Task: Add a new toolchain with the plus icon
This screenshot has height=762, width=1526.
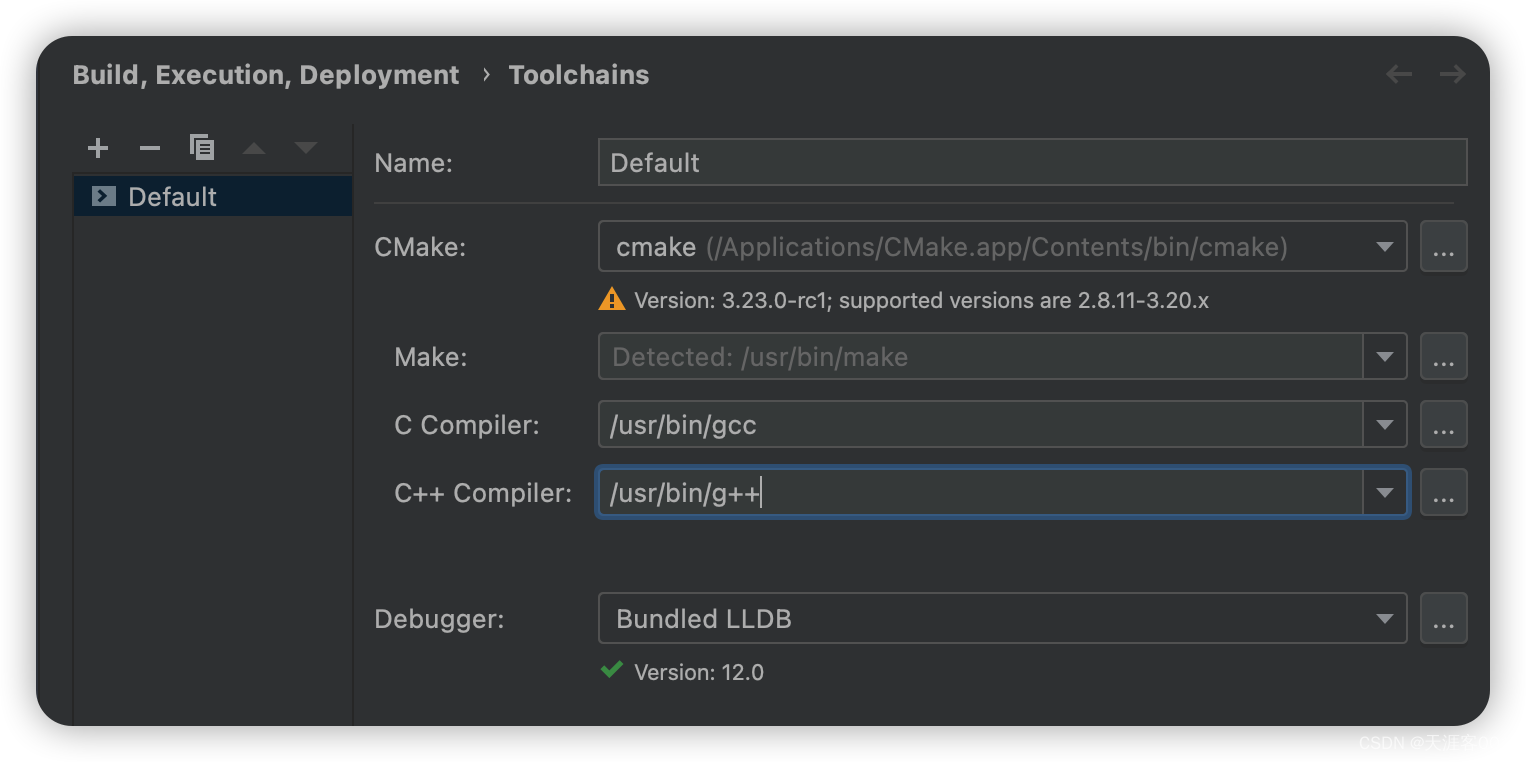Action: click(x=97, y=147)
